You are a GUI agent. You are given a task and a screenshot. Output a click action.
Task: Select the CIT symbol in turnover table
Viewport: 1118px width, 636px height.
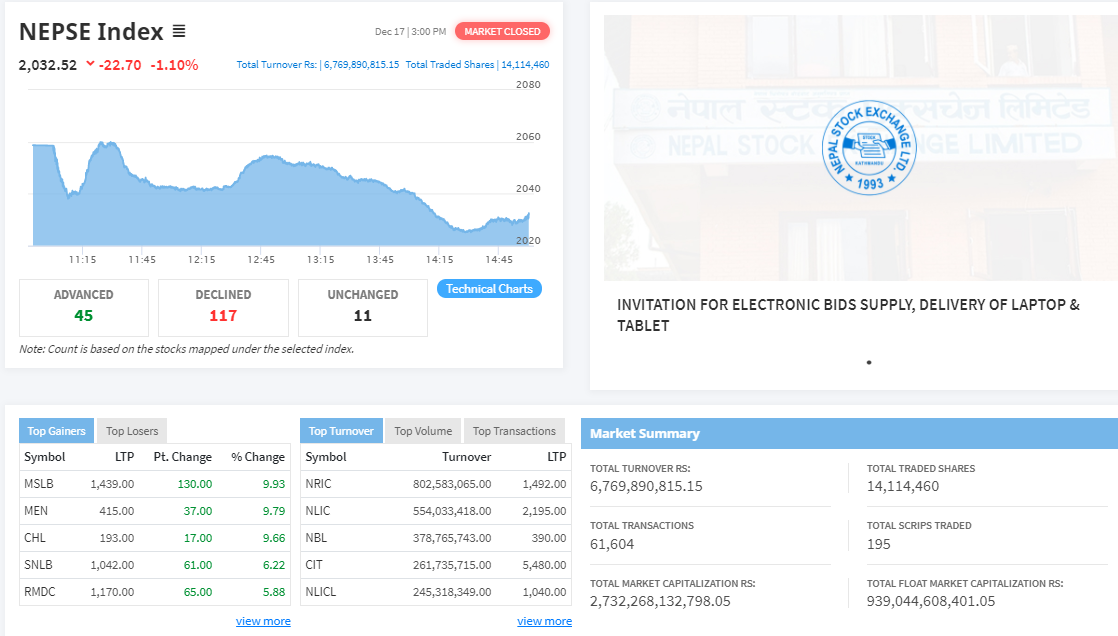point(314,565)
